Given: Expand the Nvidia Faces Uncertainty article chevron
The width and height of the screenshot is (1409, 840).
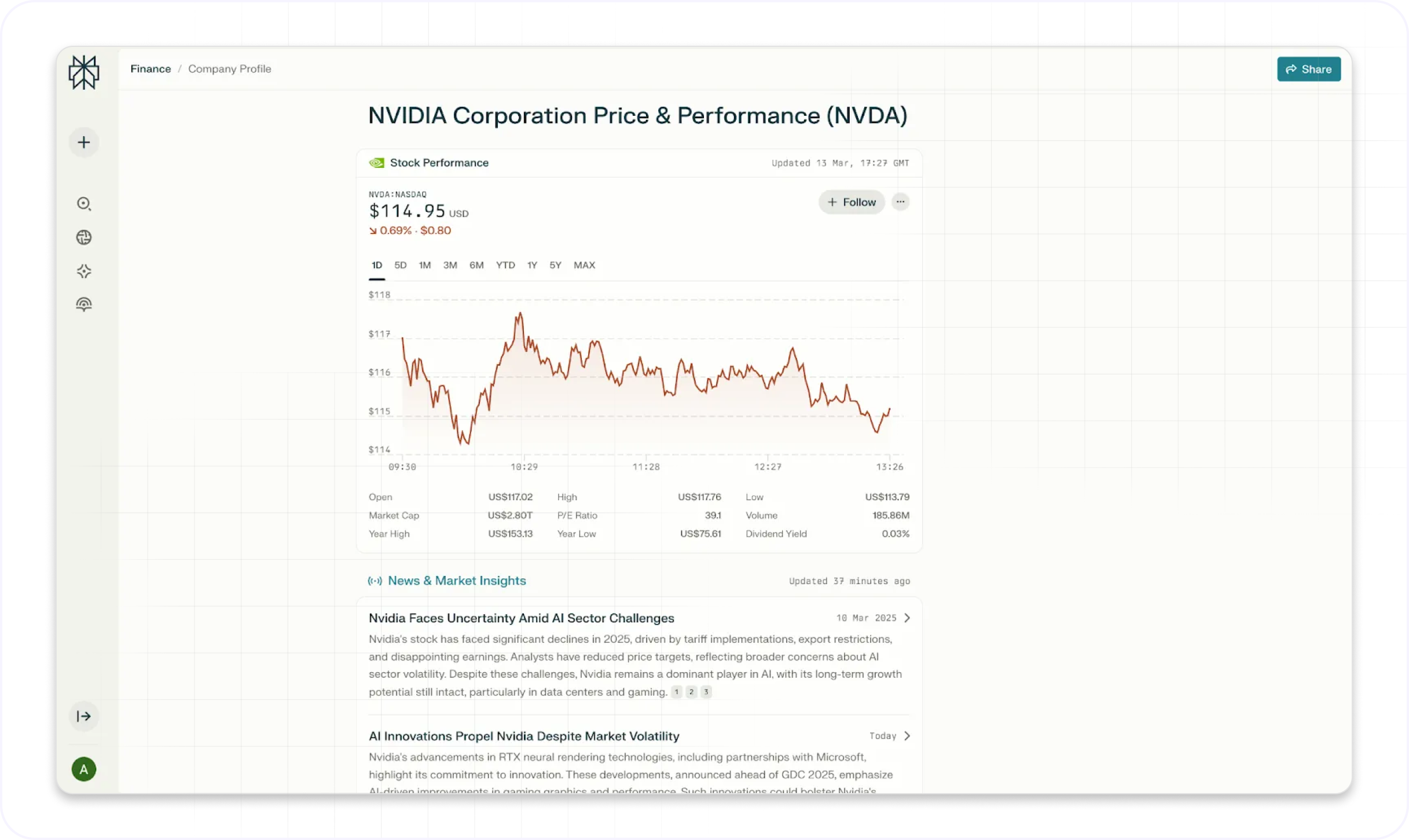Looking at the screenshot, I should tap(907, 618).
